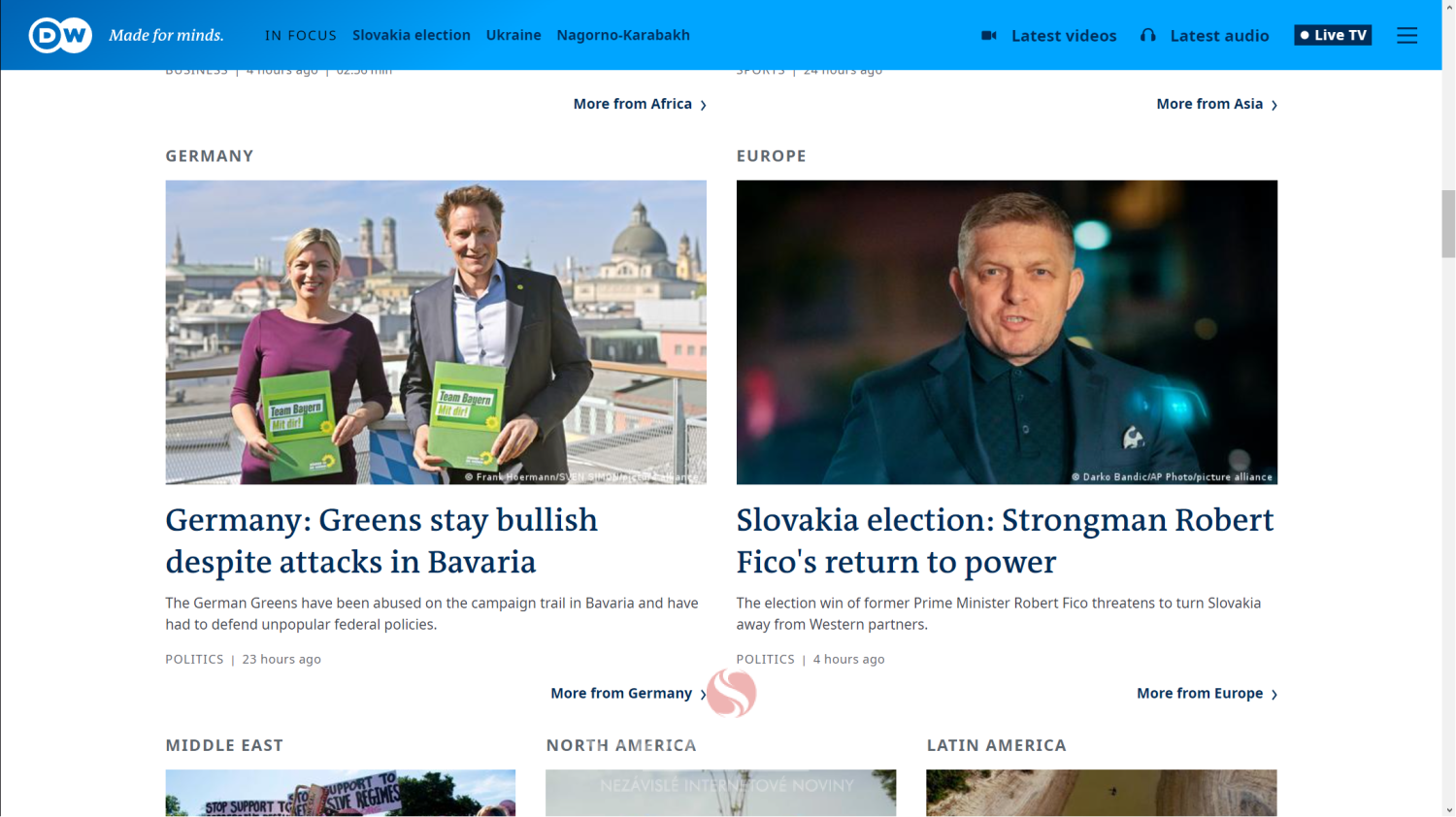Open the hamburger menu icon

(x=1406, y=35)
